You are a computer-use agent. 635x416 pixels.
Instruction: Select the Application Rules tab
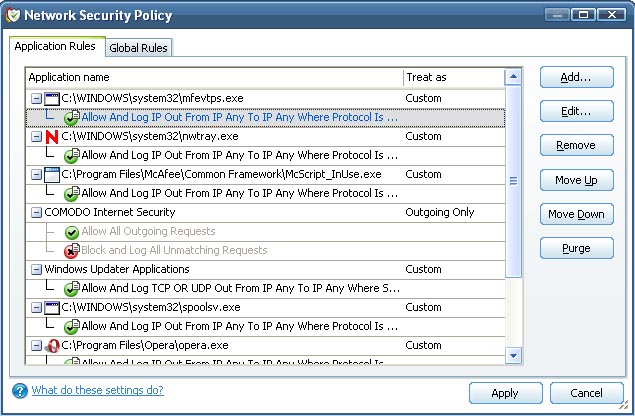(55, 46)
